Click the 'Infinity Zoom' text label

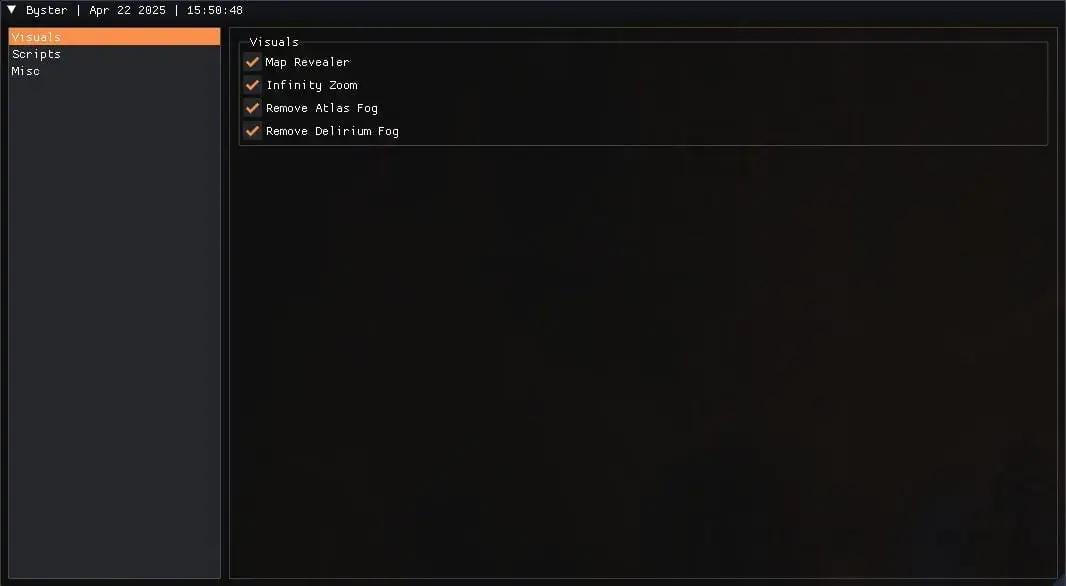[x=311, y=85]
